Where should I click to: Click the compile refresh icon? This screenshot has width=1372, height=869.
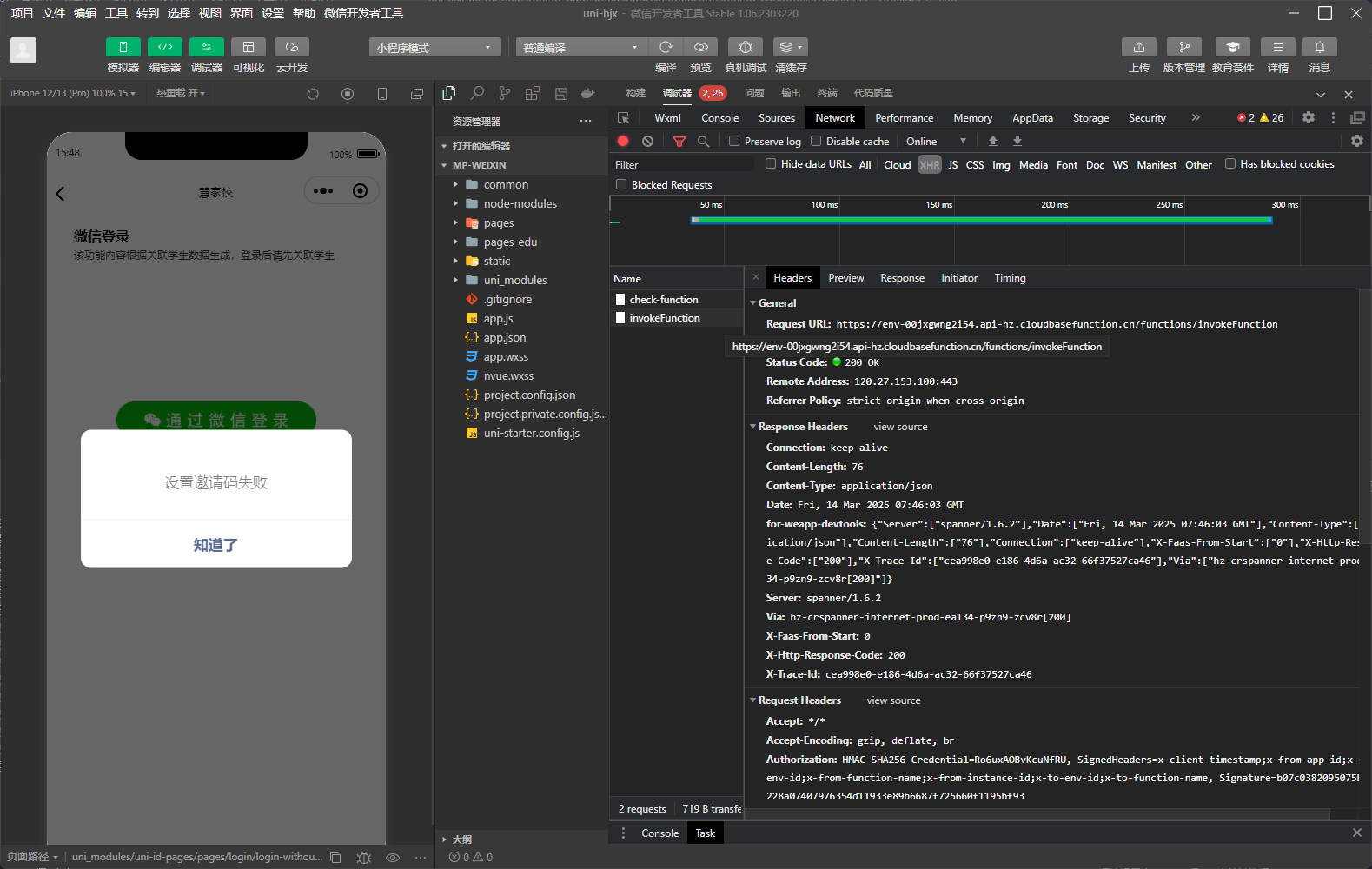click(666, 47)
